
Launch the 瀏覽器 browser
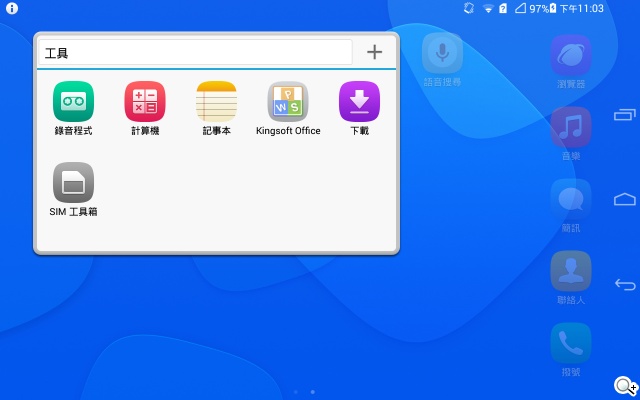point(571,55)
